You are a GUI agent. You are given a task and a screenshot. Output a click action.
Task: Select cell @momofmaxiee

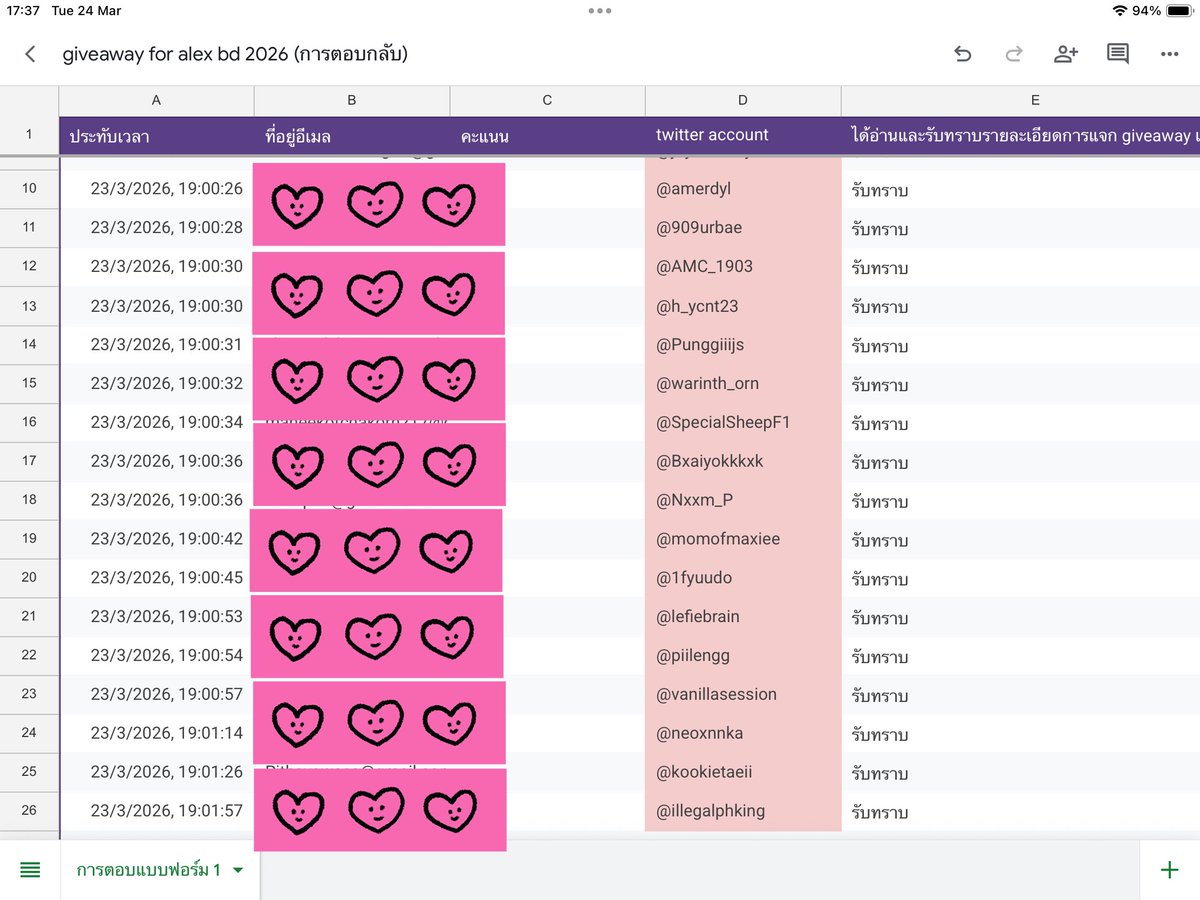click(743, 539)
